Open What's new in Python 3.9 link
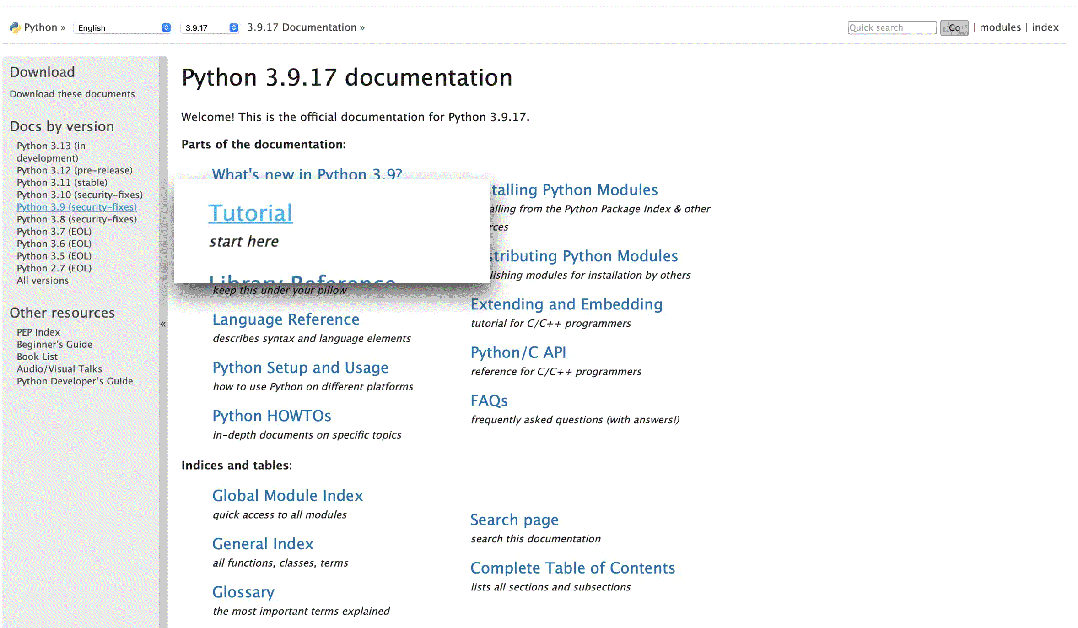This screenshot has width=1078, height=628. coord(307,173)
